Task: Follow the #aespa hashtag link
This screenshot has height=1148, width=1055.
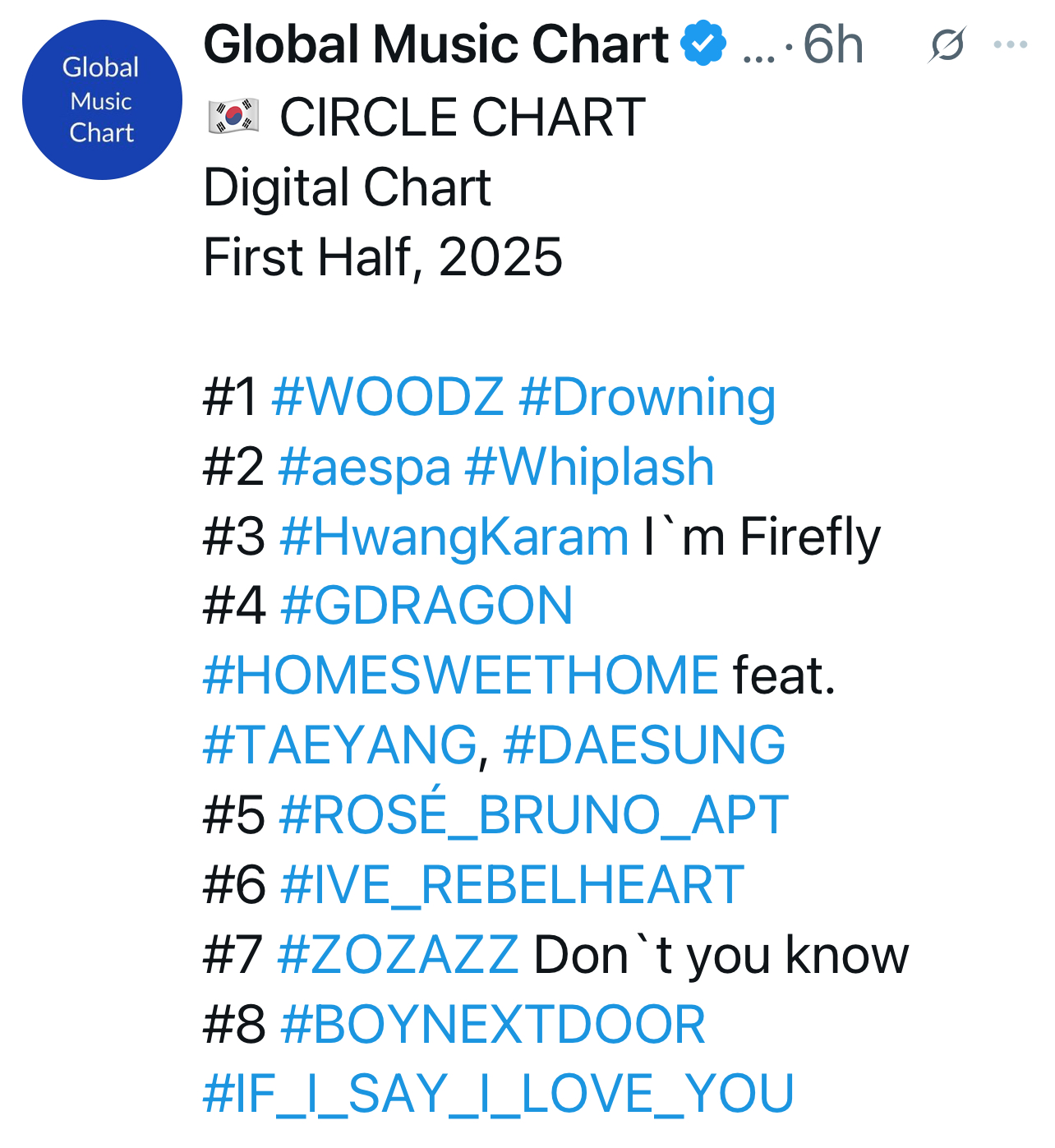Action: [x=365, y=468]
